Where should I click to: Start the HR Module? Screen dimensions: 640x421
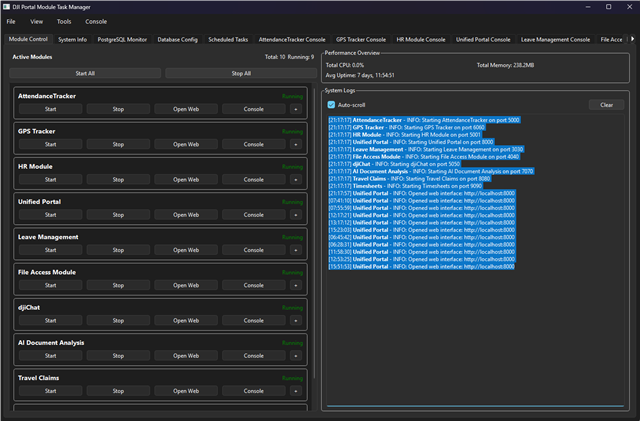coord(50,180)
